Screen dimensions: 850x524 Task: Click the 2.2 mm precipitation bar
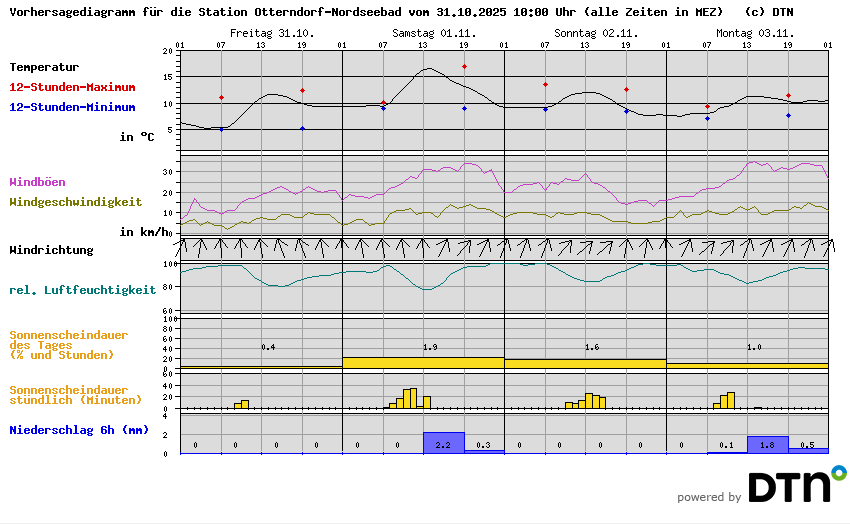pyautogui.click(x=444, y=443)
